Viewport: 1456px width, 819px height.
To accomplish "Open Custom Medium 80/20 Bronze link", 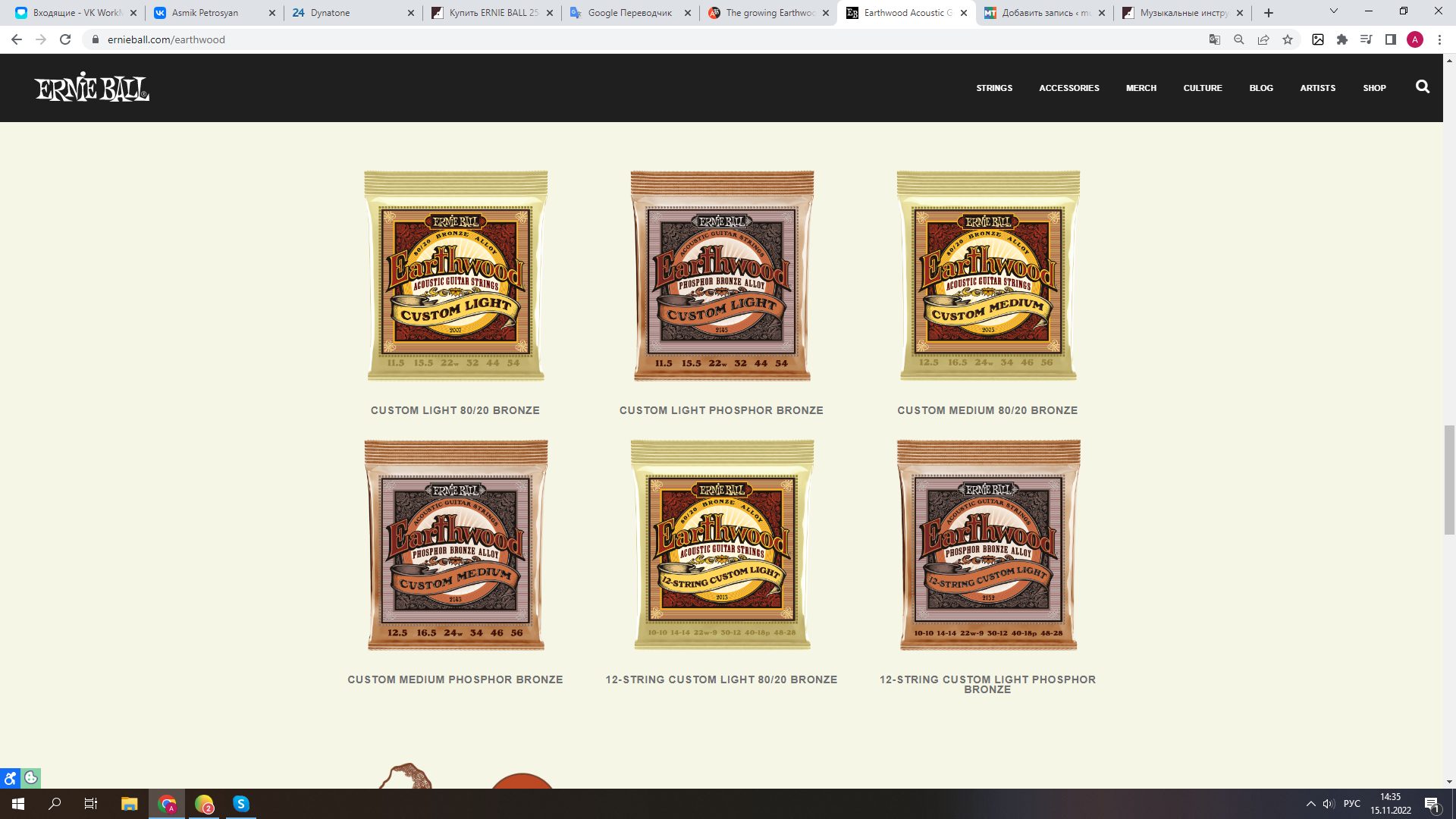I will 987,410.
